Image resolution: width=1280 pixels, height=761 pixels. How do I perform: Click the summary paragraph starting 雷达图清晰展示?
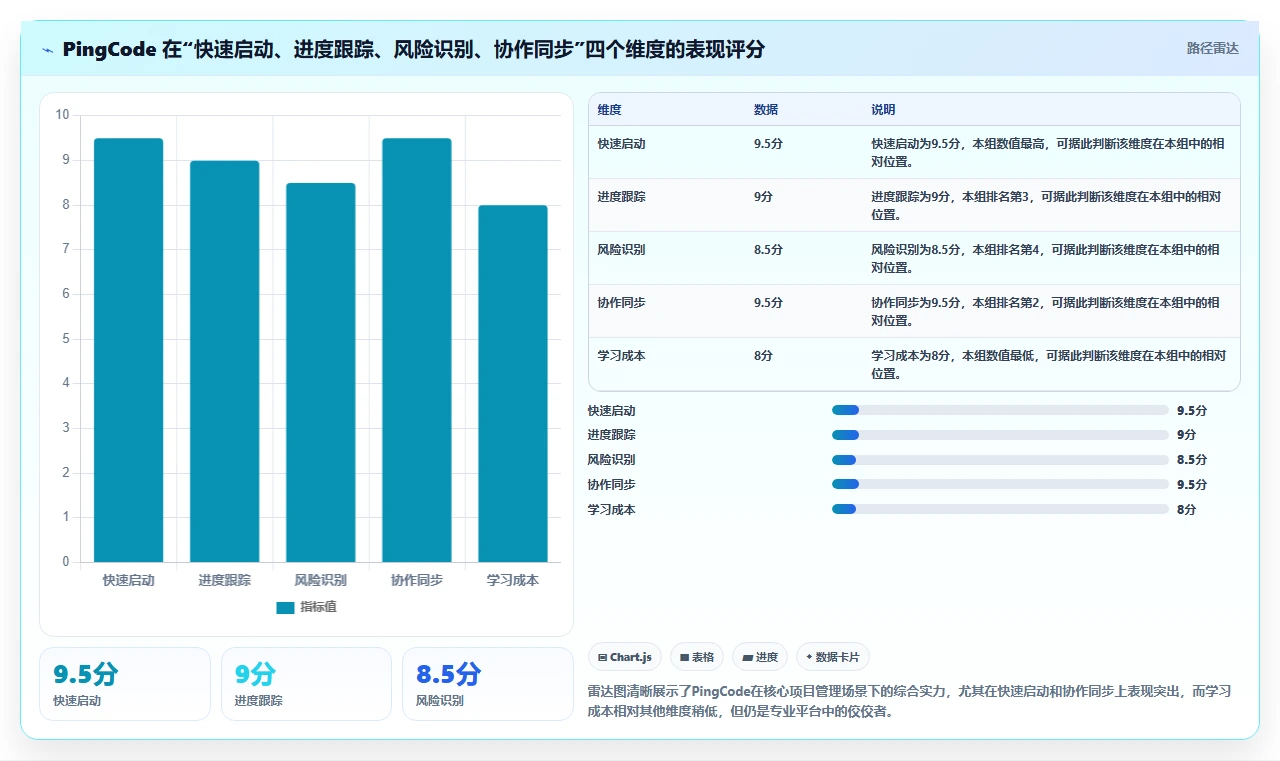[x=909, y=702]
